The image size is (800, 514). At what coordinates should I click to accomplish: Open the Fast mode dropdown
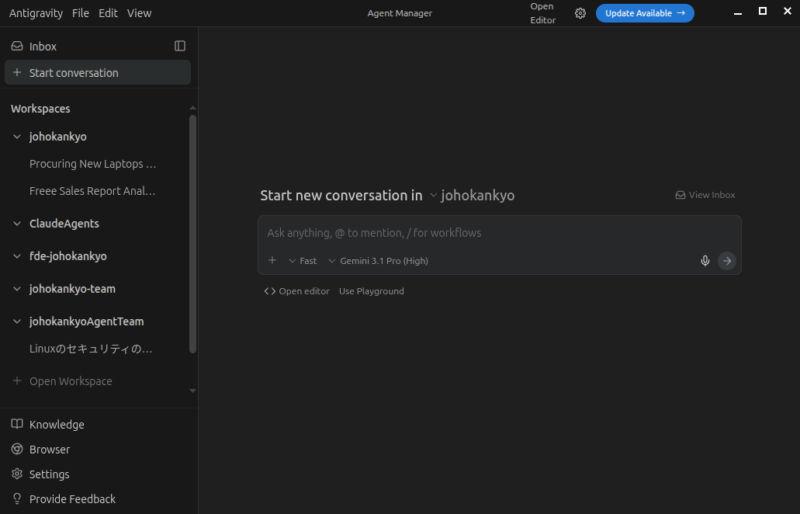[x=302, y=261]
